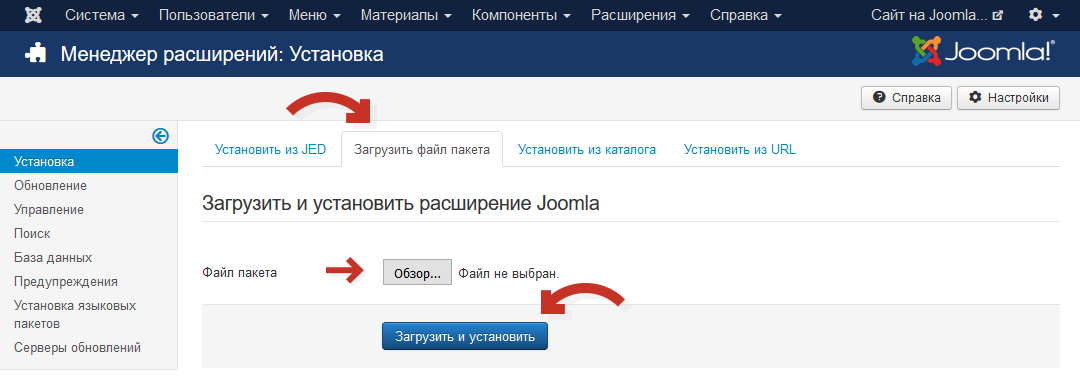Open the Пользователи menu

214,14
